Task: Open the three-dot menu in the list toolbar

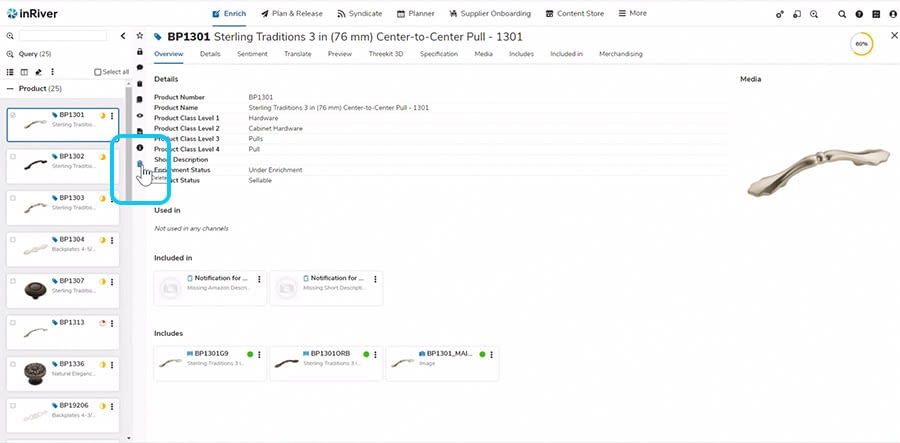Action: click(x=52, y=72)
